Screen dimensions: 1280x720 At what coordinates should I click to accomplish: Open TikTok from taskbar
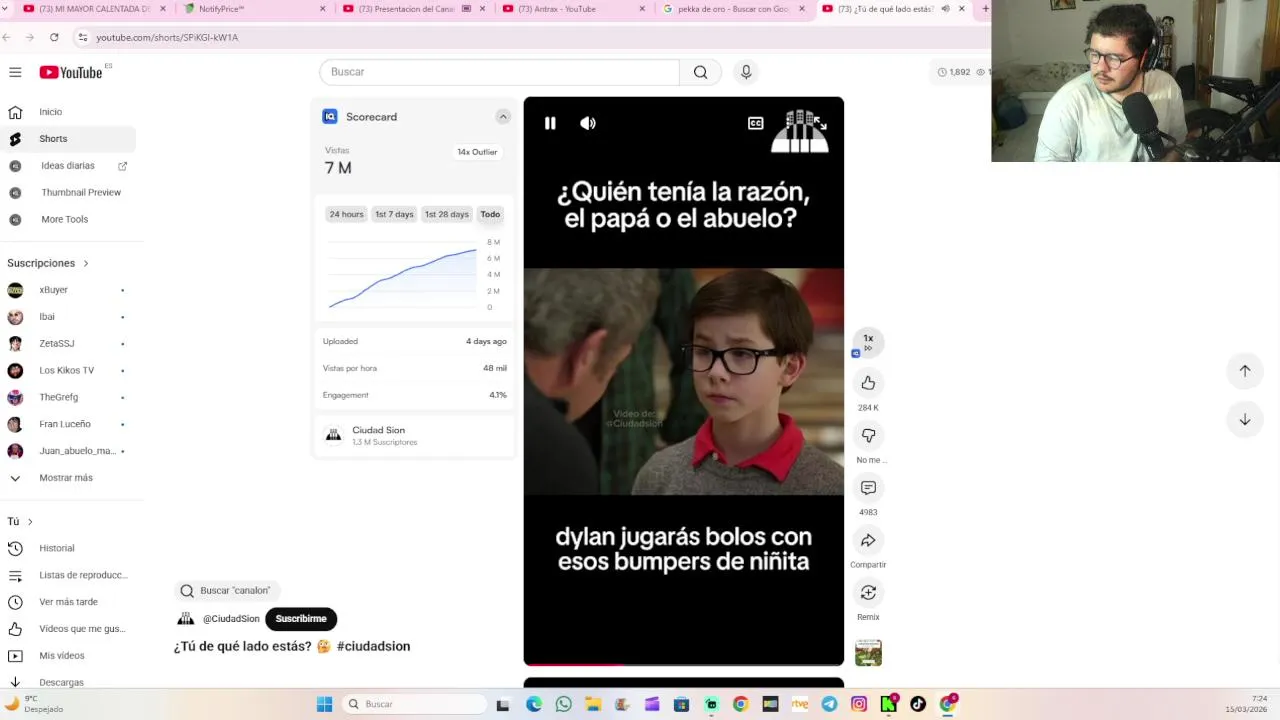coord(918,704)
